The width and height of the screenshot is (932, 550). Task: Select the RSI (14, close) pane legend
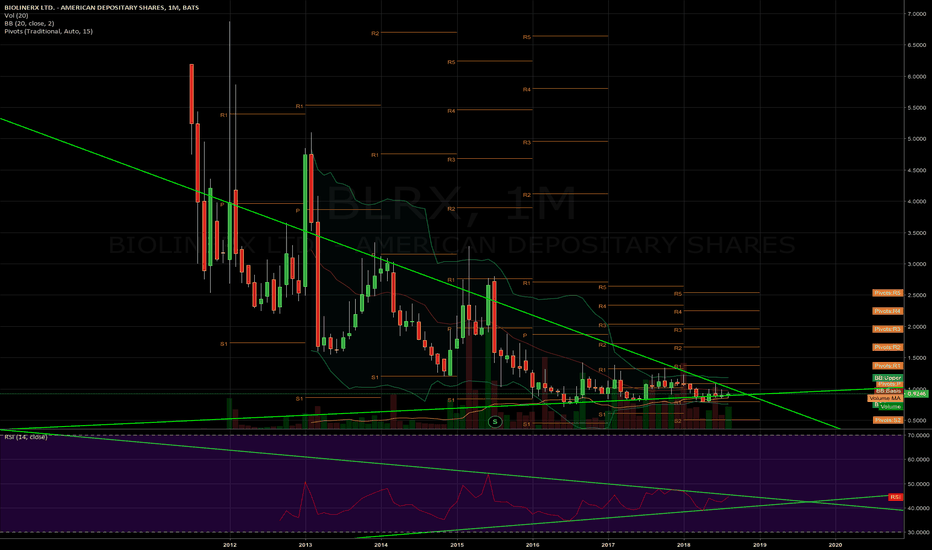coord(25,437)
